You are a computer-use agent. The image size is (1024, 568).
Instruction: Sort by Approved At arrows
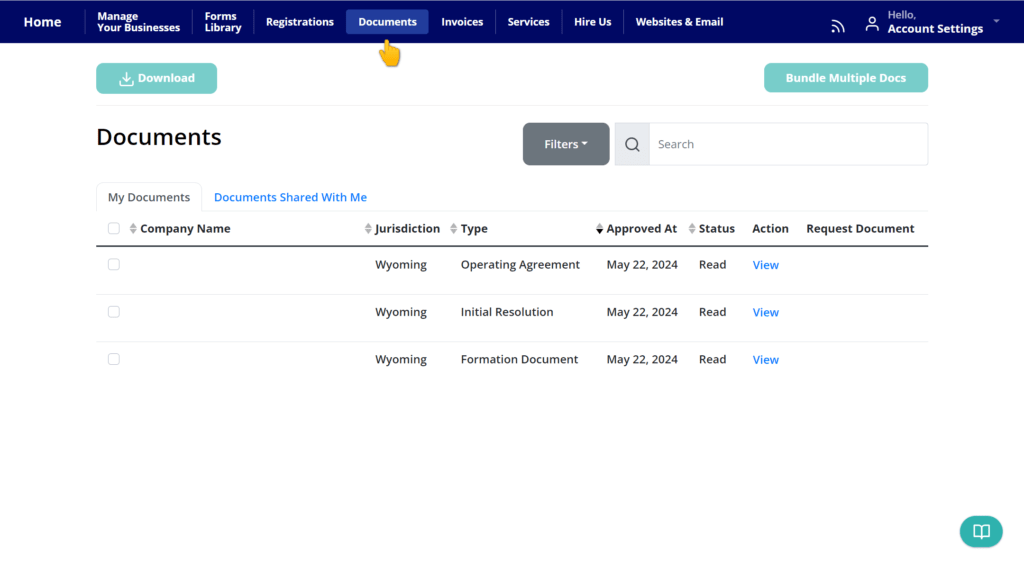tap(600, 229)
